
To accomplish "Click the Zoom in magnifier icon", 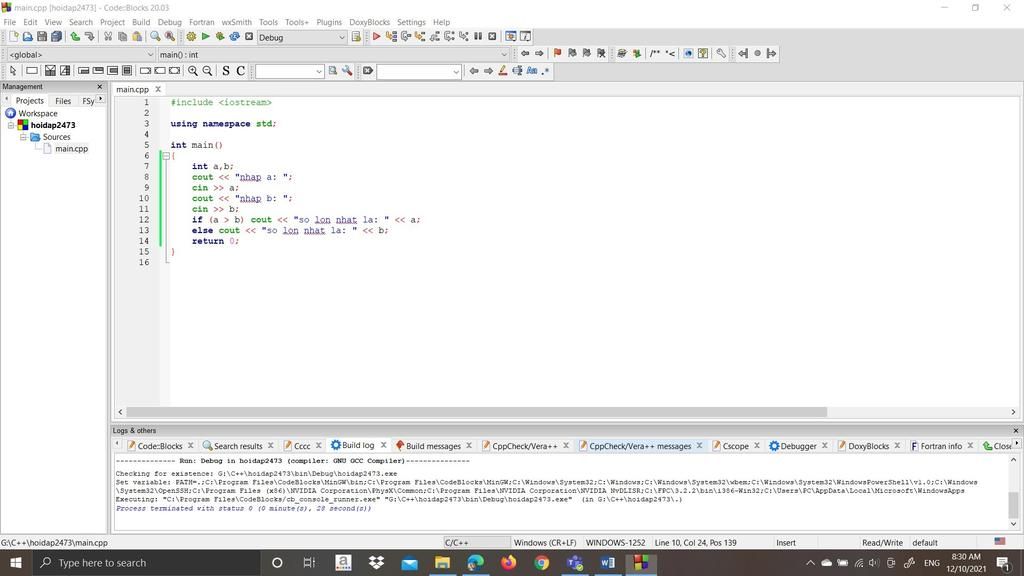I will tap(193, 71).
